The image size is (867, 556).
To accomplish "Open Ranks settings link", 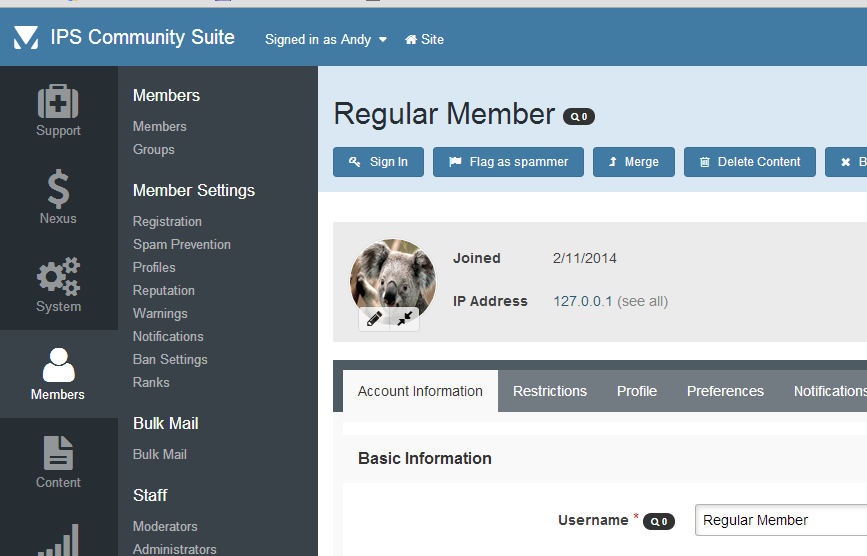I will (151, 382).
